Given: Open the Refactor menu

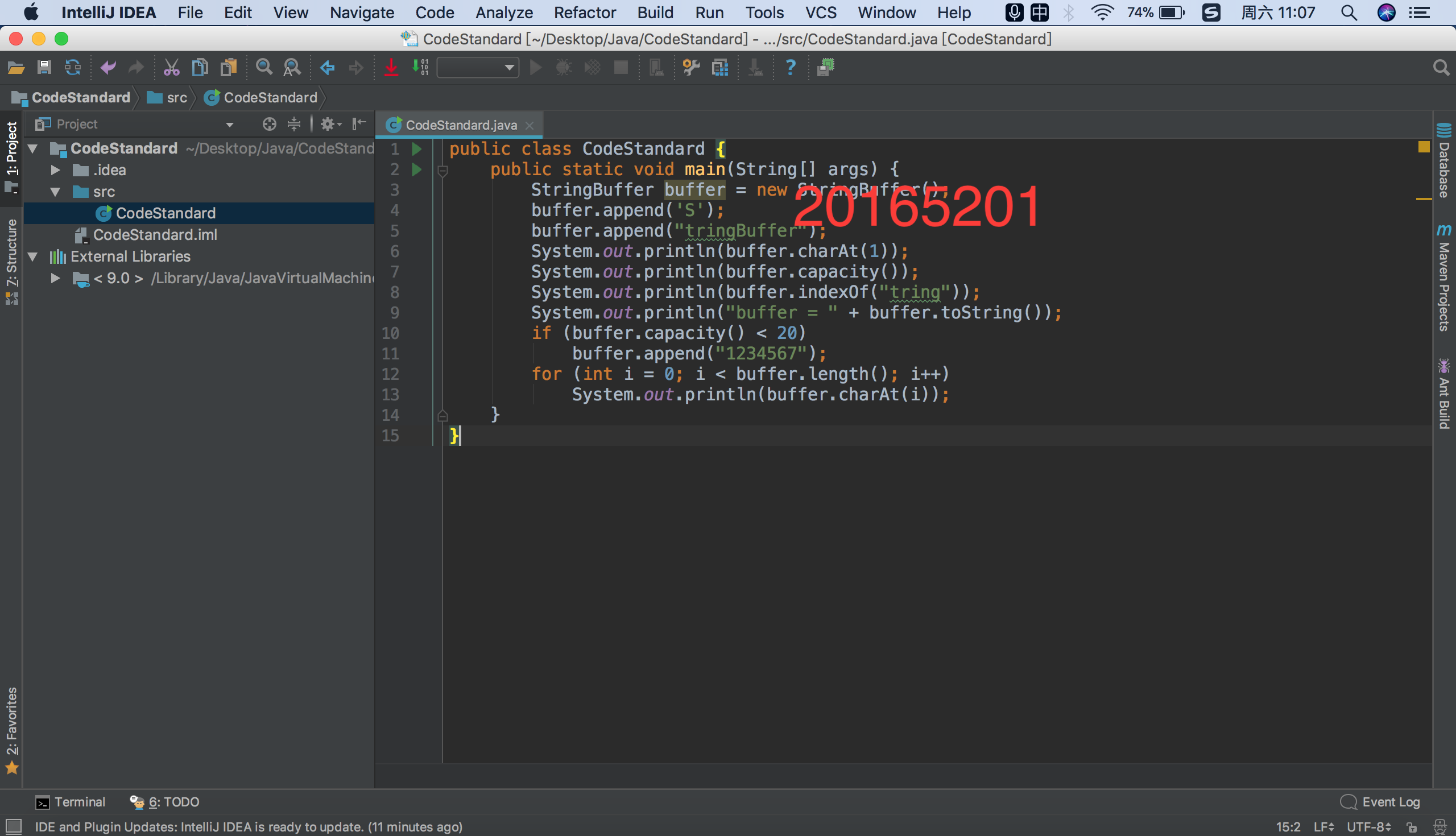Looking at the screenshot, I should (585, 13).
